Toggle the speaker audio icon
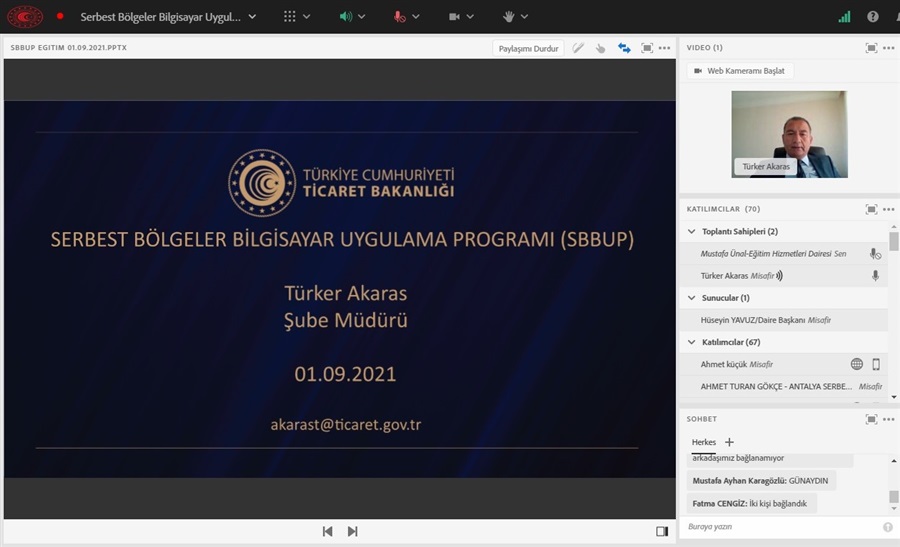Image resolution: width=900 pixels, height=547 pixels. click(x=346, y=17)
